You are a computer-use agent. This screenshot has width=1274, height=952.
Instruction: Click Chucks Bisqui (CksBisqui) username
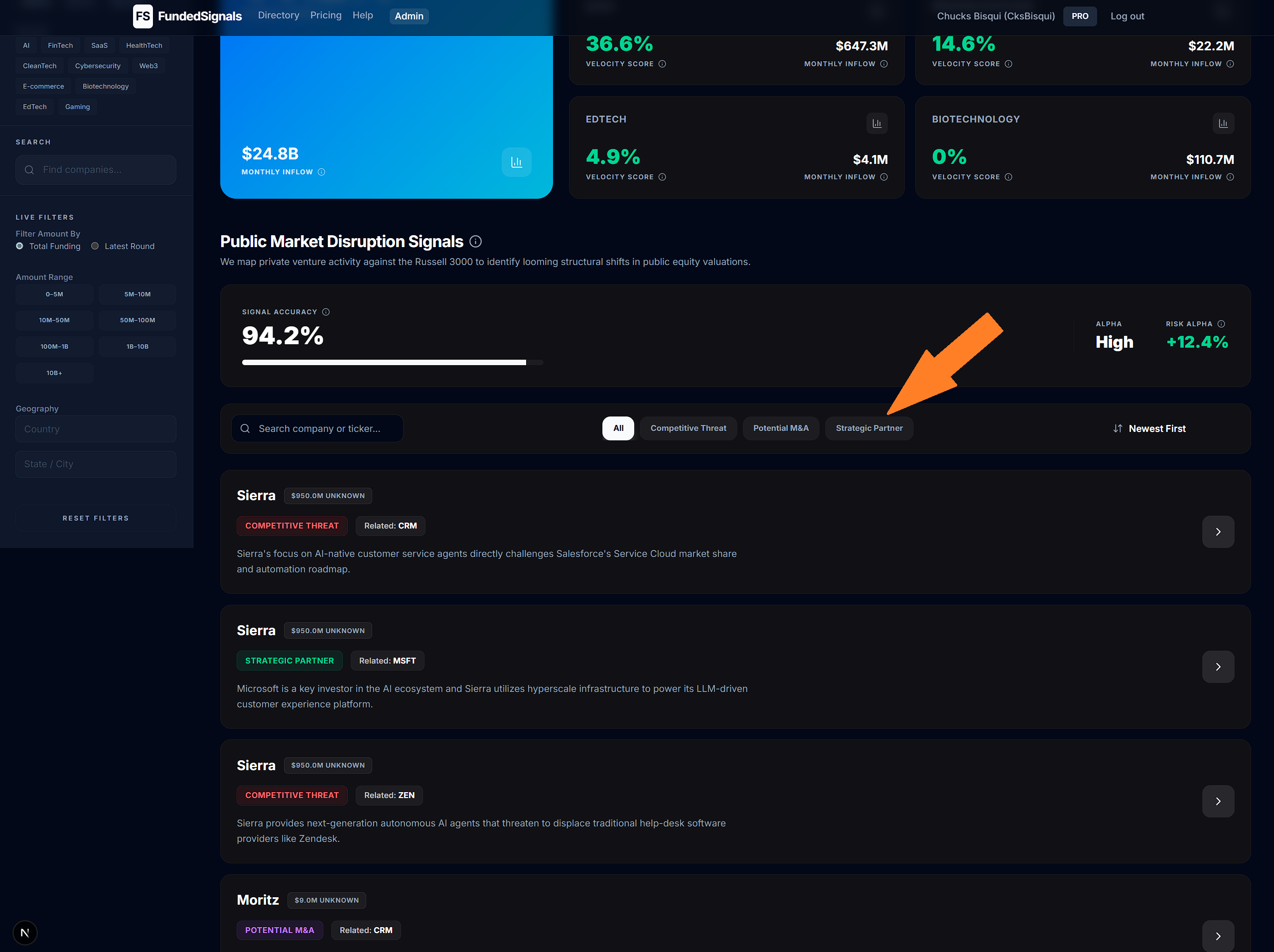pos(996,16)
